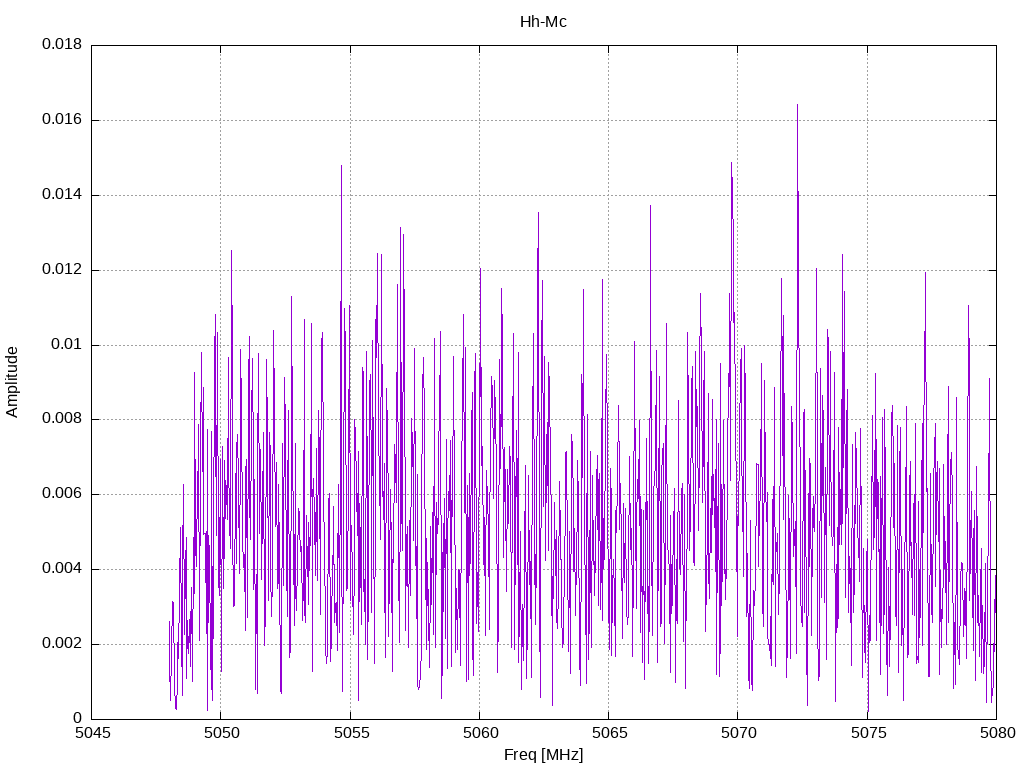Click the 0 y-axis tick label
Screen dimensions: 1024x768
pos(77,718)
